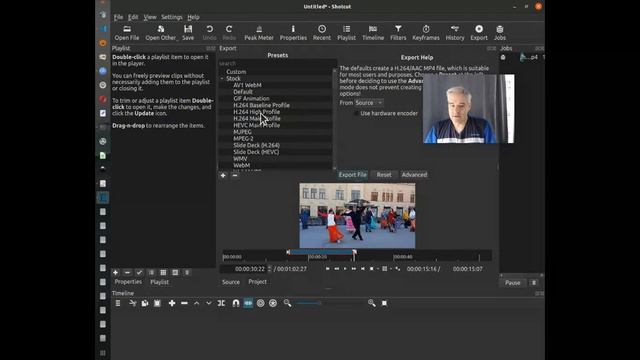This screenshot has height=360, width=640.
Task: Add to playlist with the plus icon
Action: coord(116,272)
